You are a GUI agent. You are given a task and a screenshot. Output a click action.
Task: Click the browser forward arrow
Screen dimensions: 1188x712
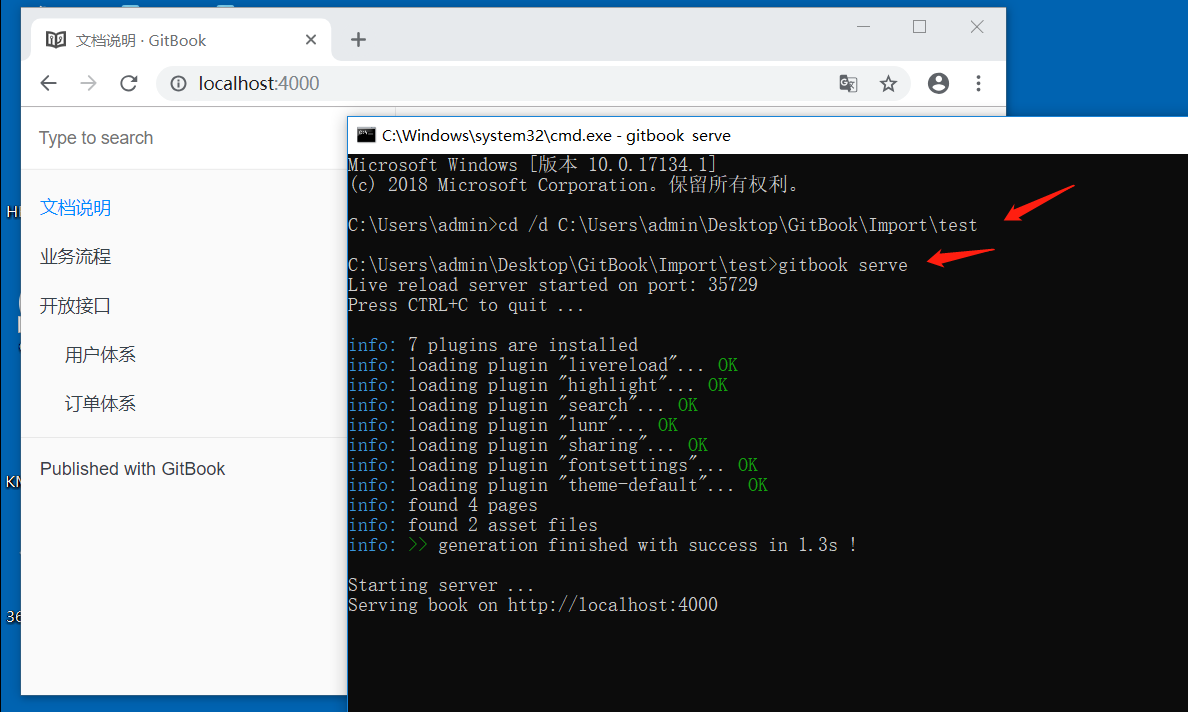[89, 83]
